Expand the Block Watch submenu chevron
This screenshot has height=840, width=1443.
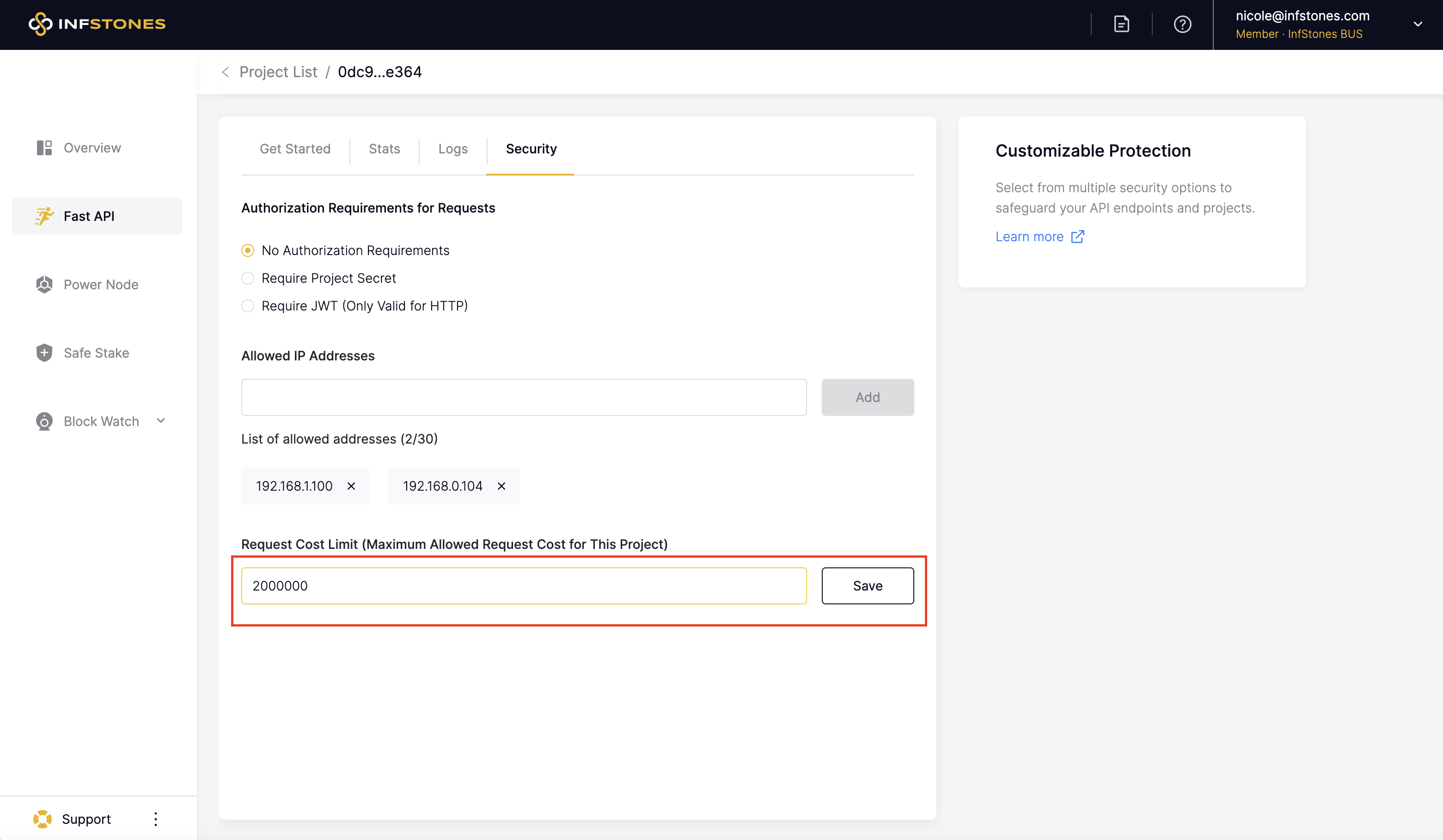(161, 421)
